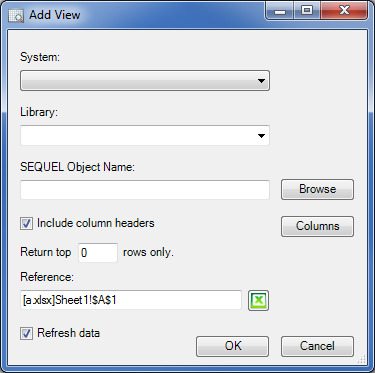Click the Return top rows number field

[98, 253]
